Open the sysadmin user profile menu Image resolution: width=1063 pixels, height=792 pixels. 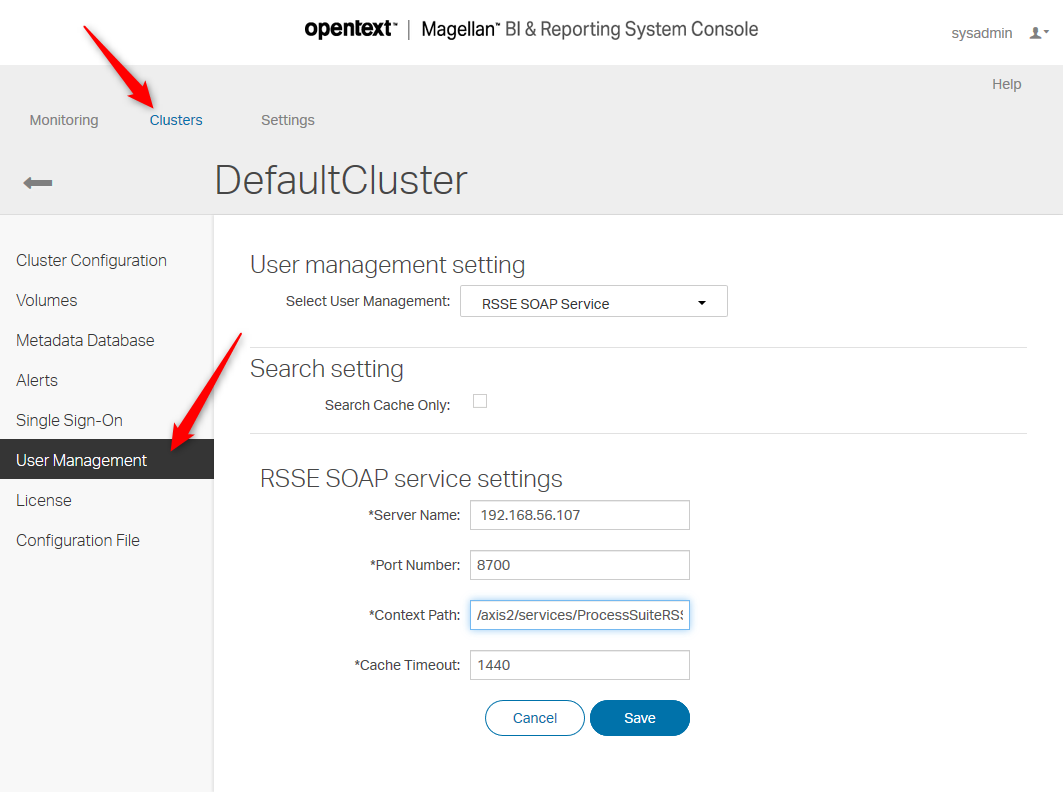(x=1039, y=33)
